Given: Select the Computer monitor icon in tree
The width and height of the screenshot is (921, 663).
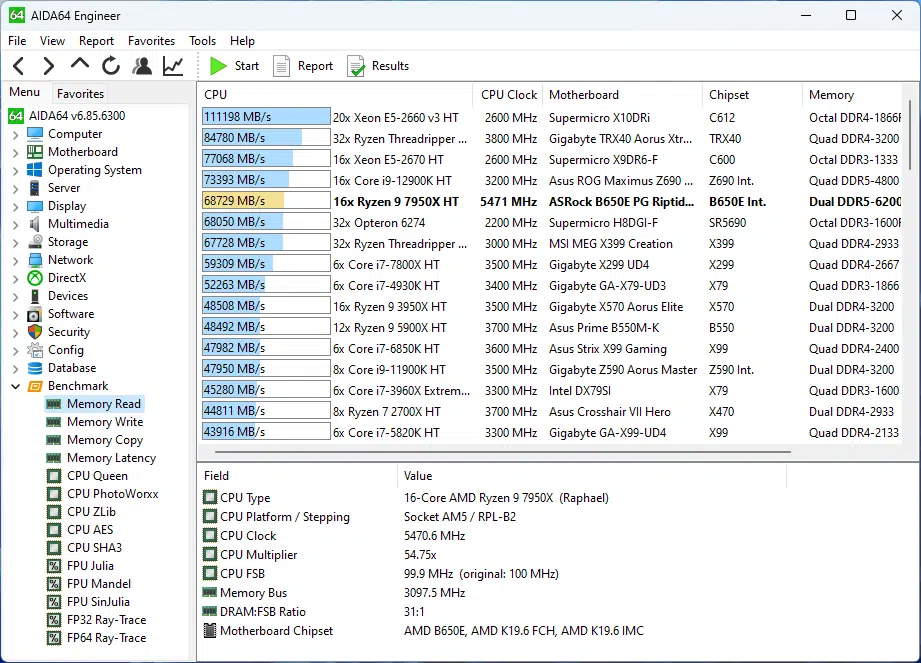Looking at the screenshot, I should pos(35,134).
